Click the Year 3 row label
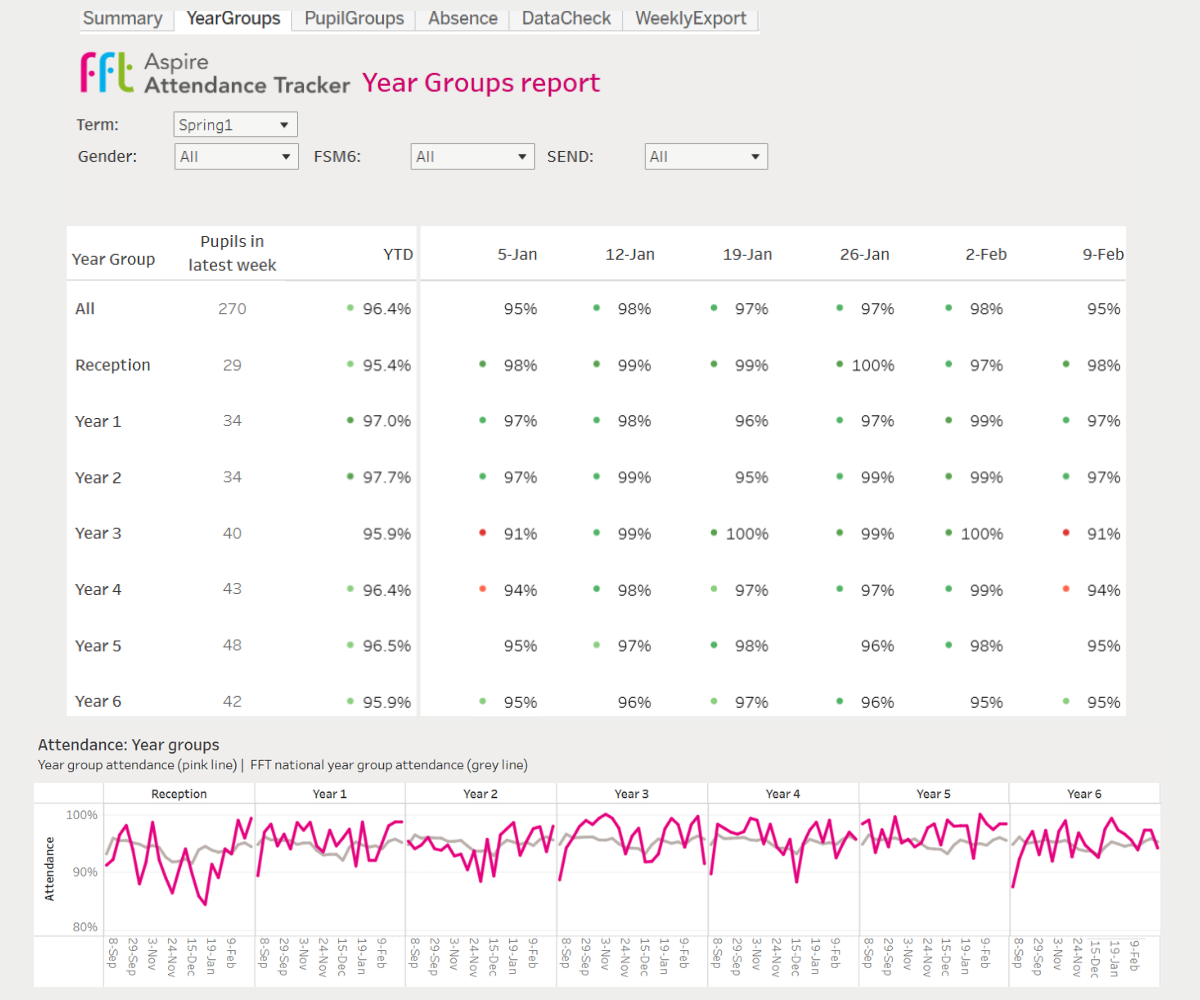Image resolution: width=1200 pixels, height=1000 pixels. 98,534
